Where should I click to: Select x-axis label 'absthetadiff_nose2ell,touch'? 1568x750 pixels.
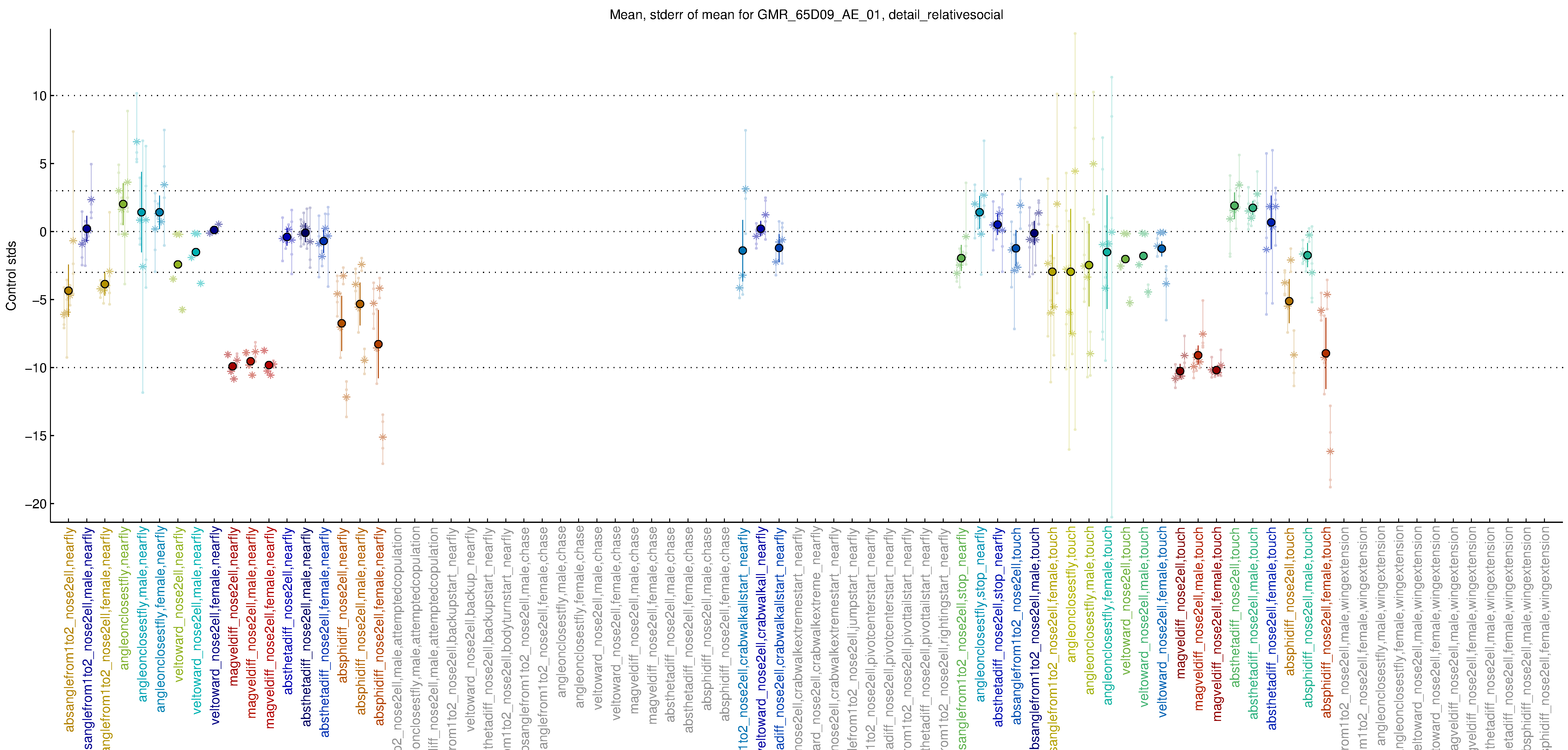pyautogui.click(x=1236, y=607)
